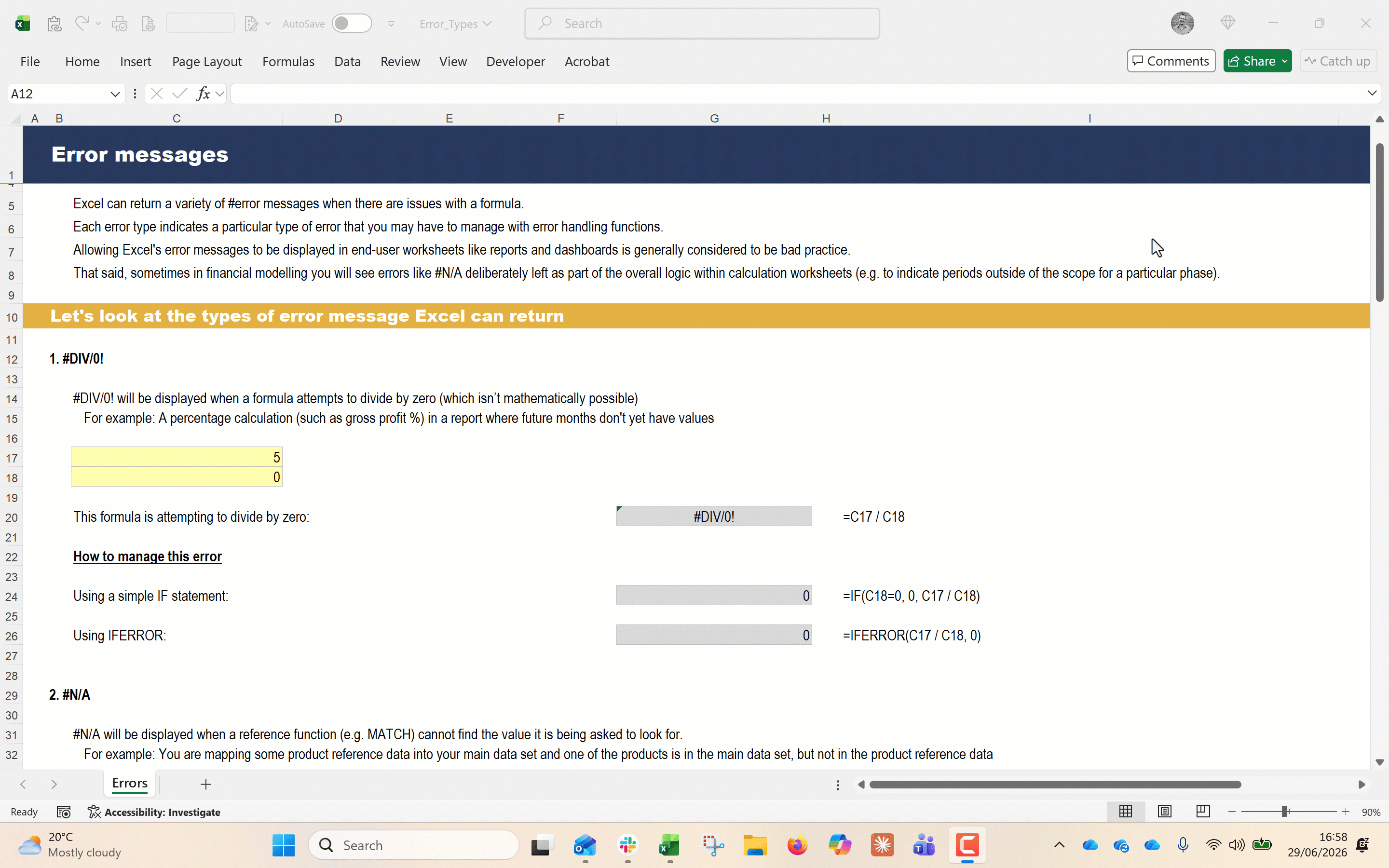
Task: Open the Review ribbon tab
Action: tap(400, 61)
